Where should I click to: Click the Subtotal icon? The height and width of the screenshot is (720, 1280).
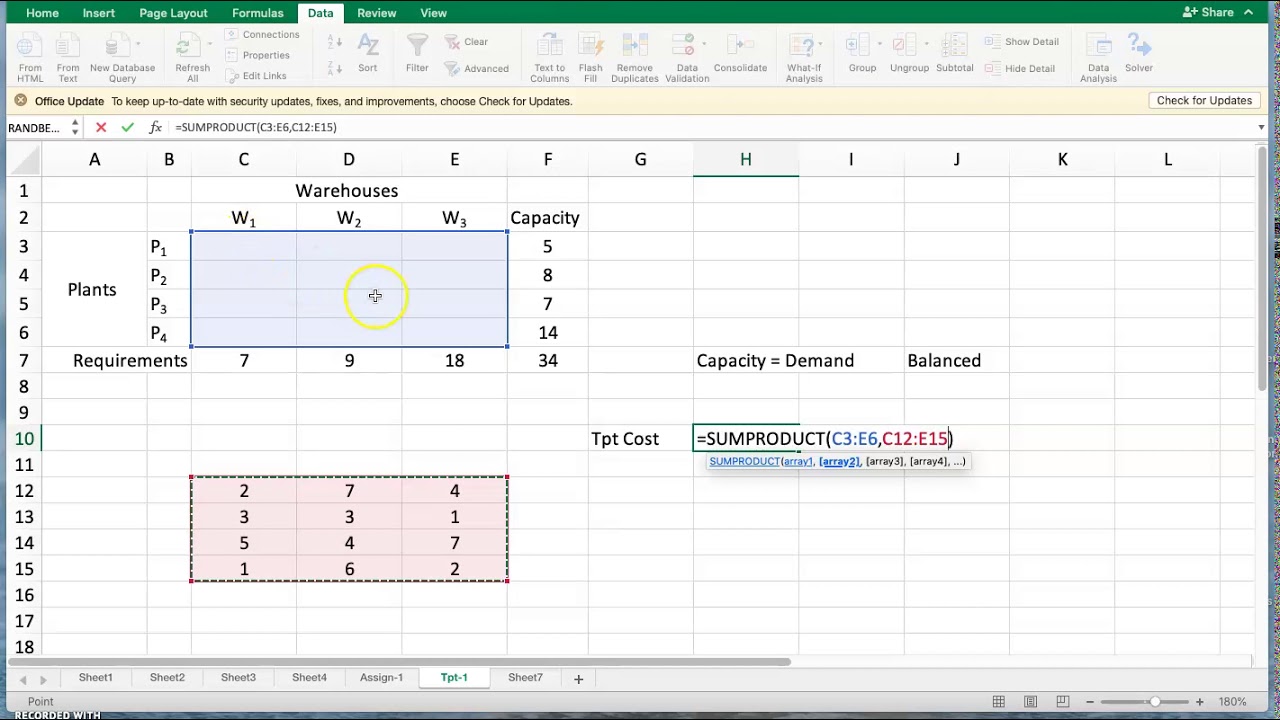pos(954,47)
